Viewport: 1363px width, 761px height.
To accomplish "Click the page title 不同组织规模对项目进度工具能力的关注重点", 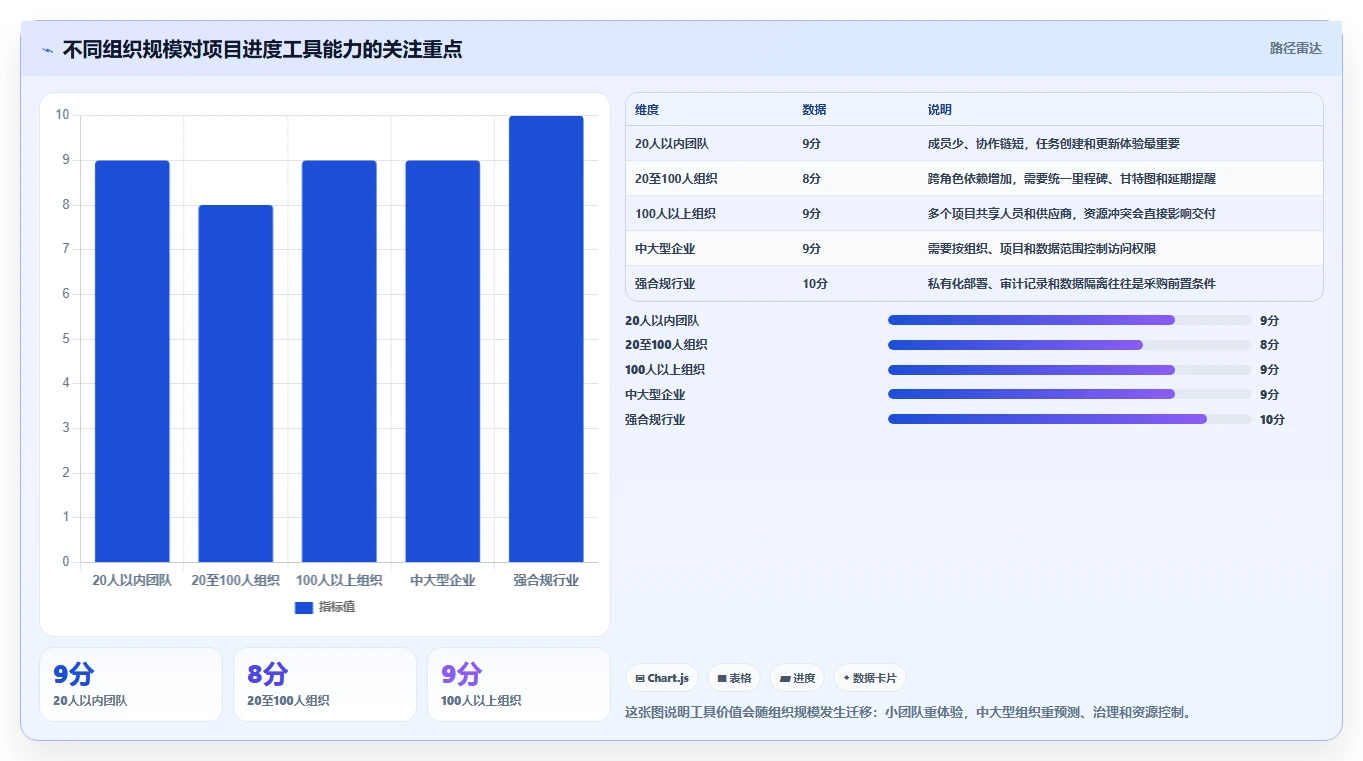I will click(262, 49).
